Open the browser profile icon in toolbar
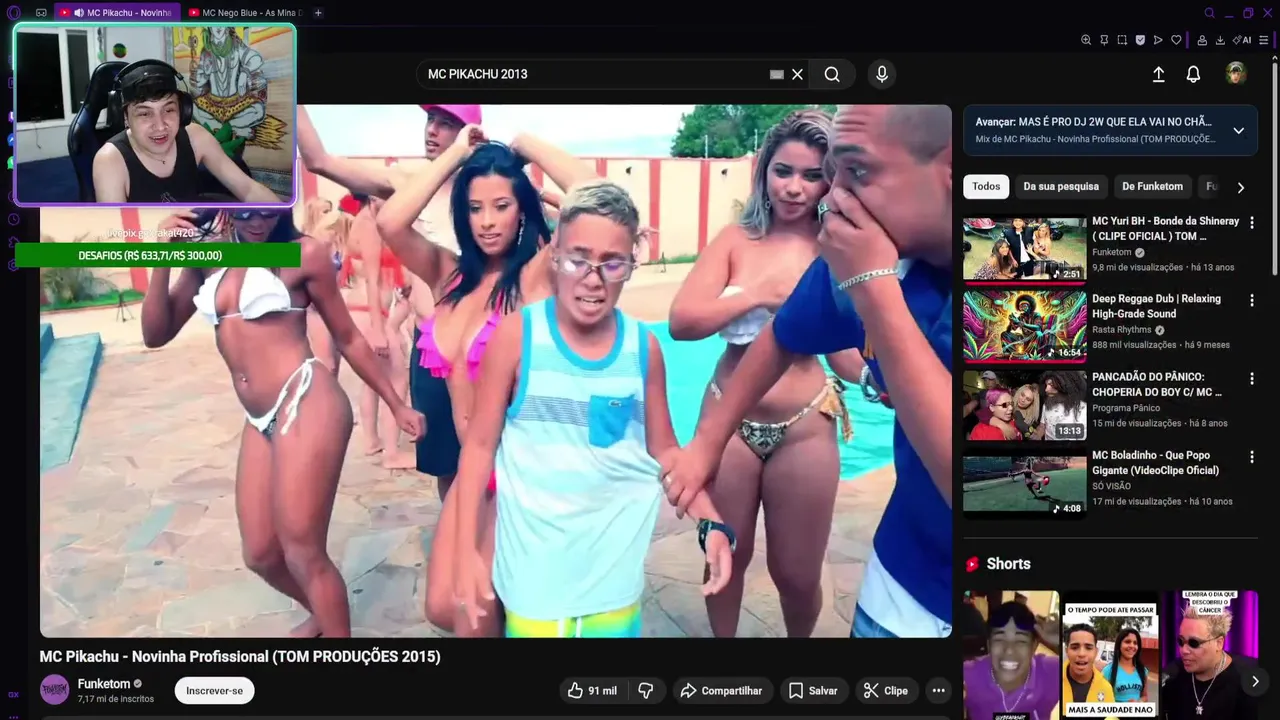 coord(1202,40)
